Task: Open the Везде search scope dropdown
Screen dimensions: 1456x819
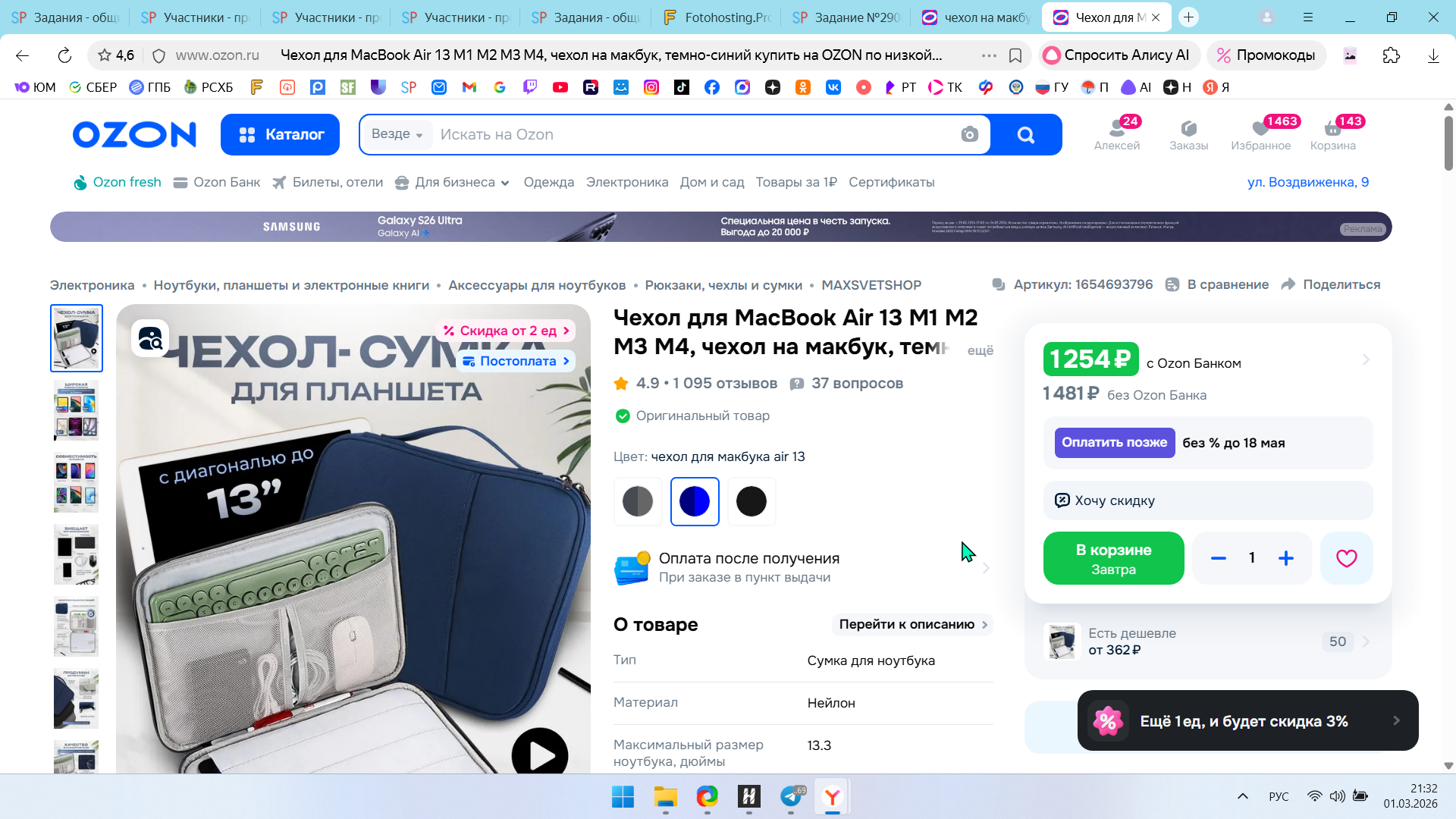Action: [x=397, y=134]
